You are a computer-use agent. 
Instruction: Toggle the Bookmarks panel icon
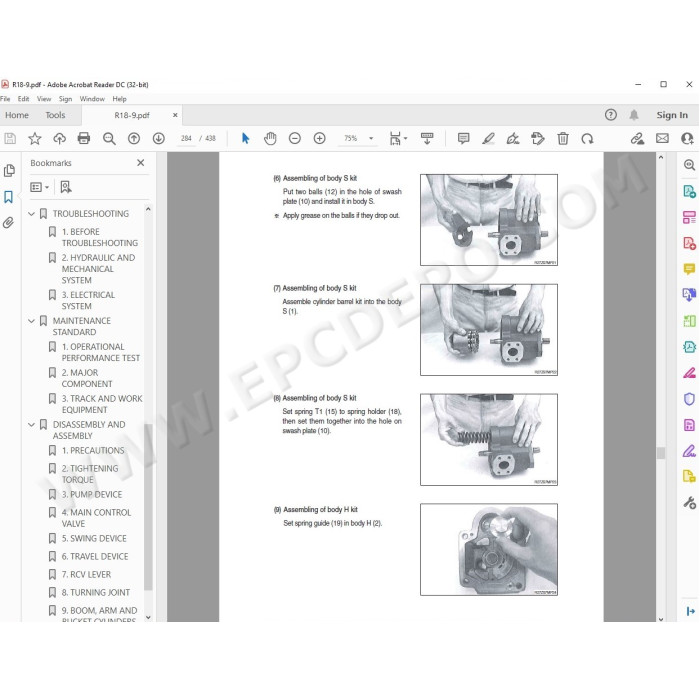click(8, 197)
